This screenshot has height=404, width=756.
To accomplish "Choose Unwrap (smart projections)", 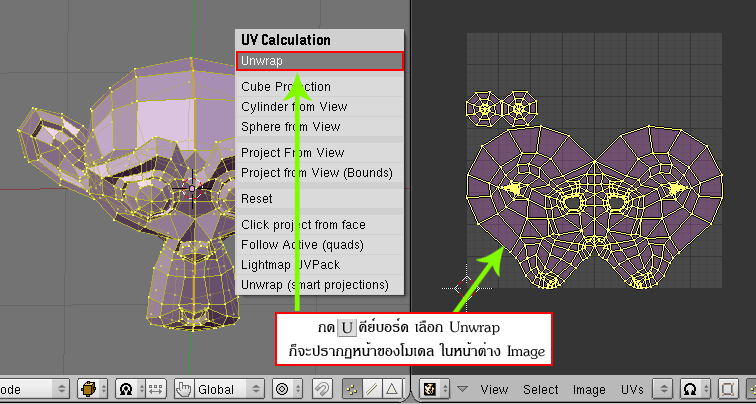I will tap(319, 284).
